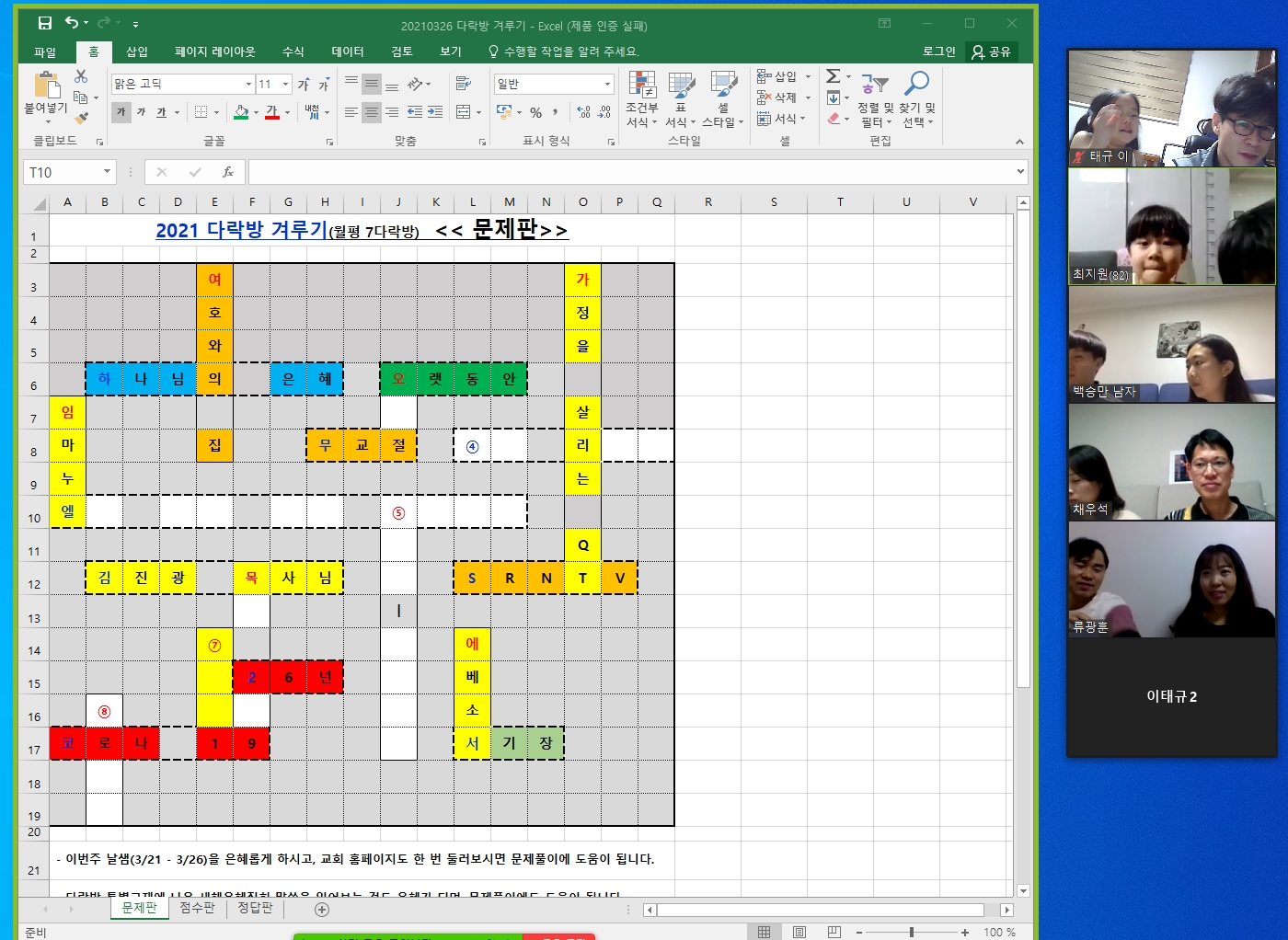Toggle Italic (기울임 가) formatting
The image size is (1288, 940).
coord(141,112)
